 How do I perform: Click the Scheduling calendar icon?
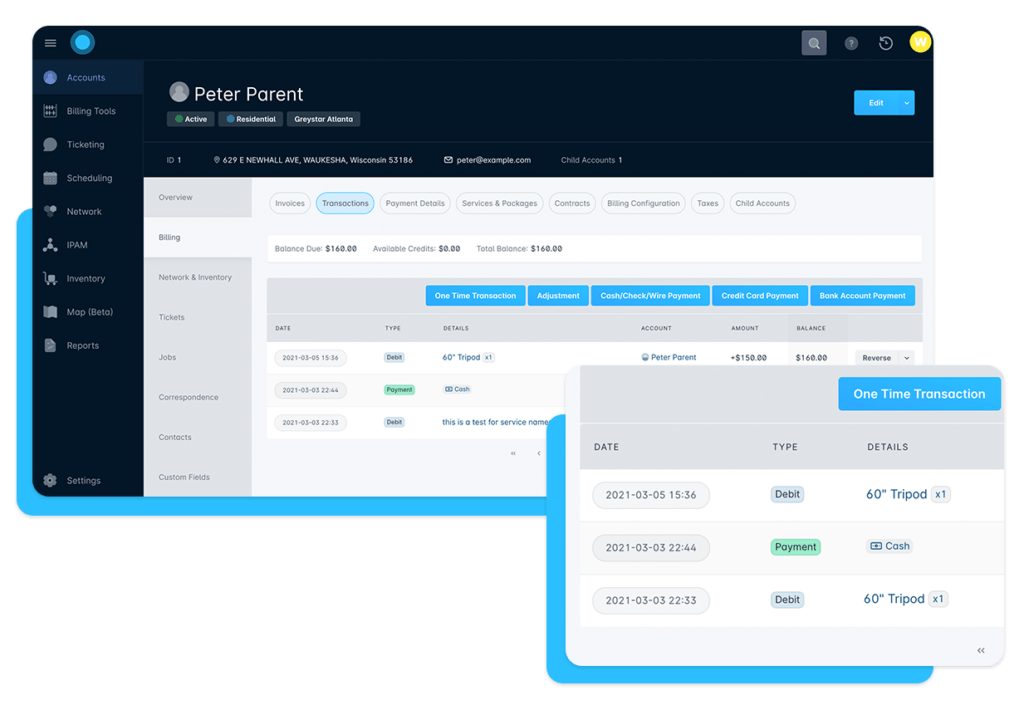(50, 178)
